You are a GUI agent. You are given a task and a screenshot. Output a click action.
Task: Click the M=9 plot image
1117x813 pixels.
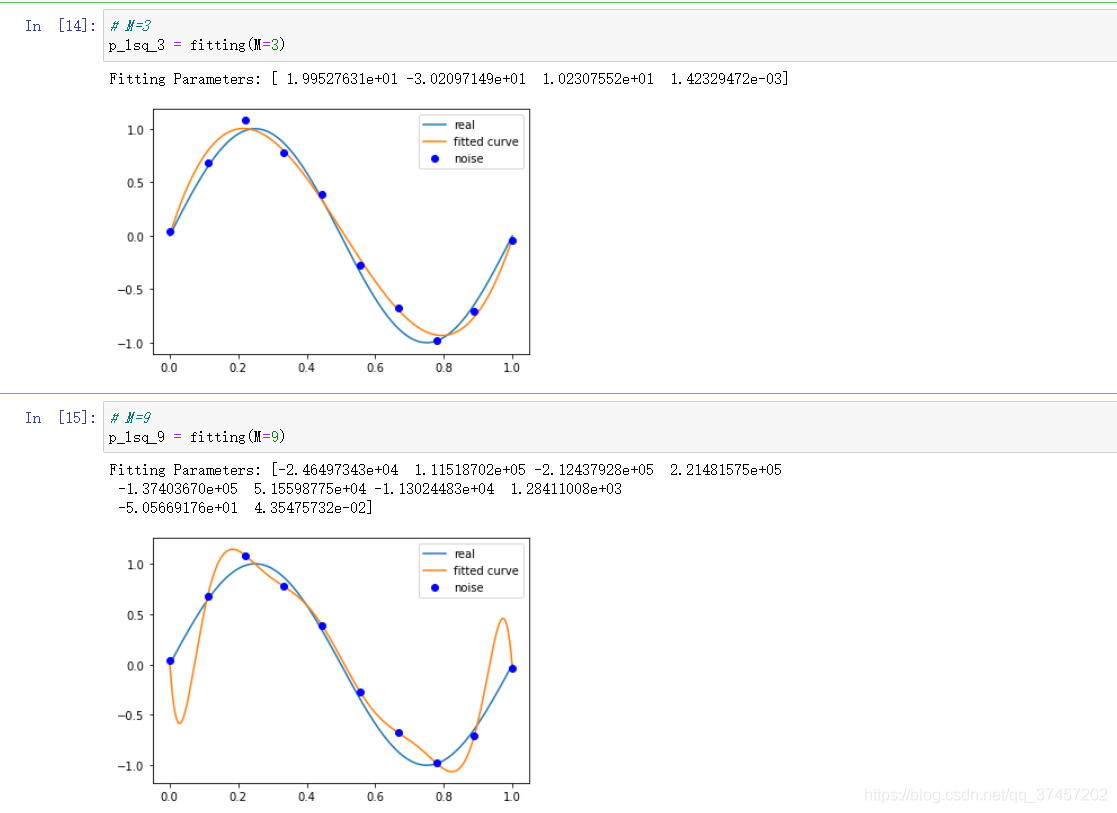pos(324,670)
